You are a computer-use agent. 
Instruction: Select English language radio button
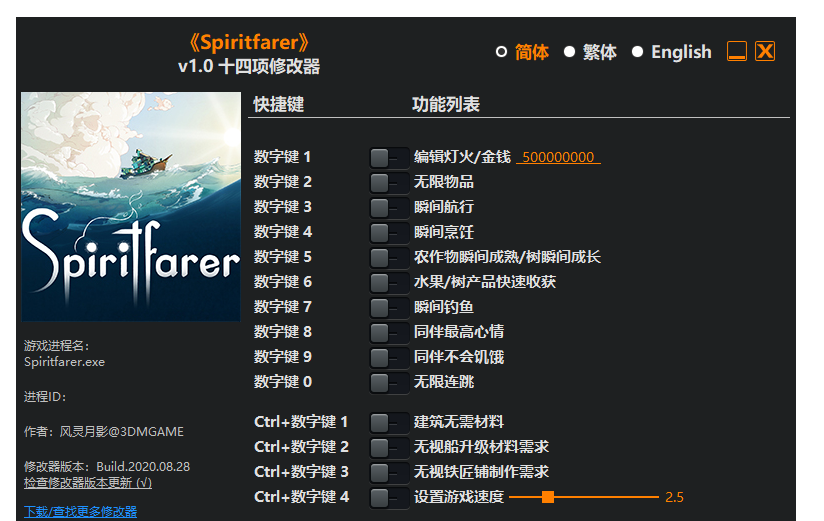click(x=637, y=52)
